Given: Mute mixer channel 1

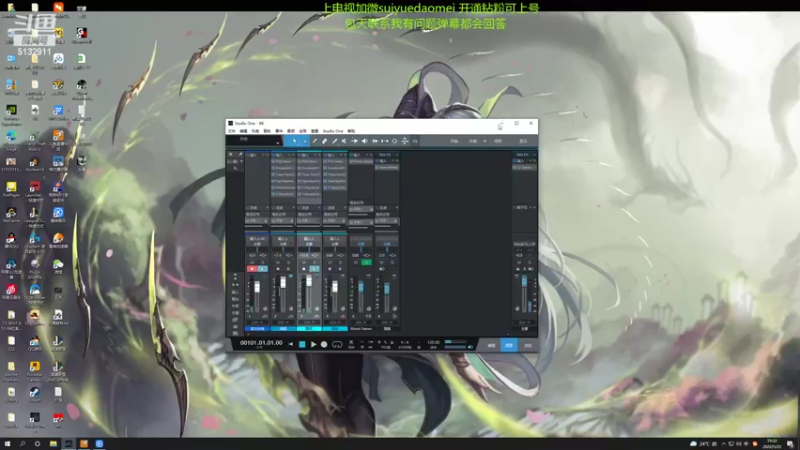Looking at the screenshot, I should point(252,262).
